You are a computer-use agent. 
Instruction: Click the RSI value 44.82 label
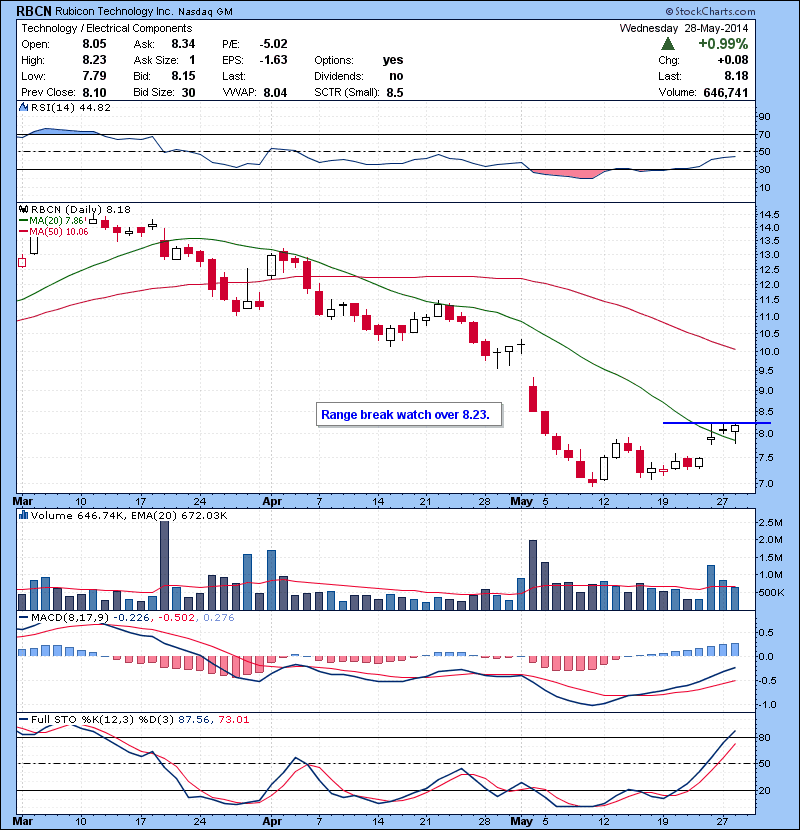coord(95,108)
